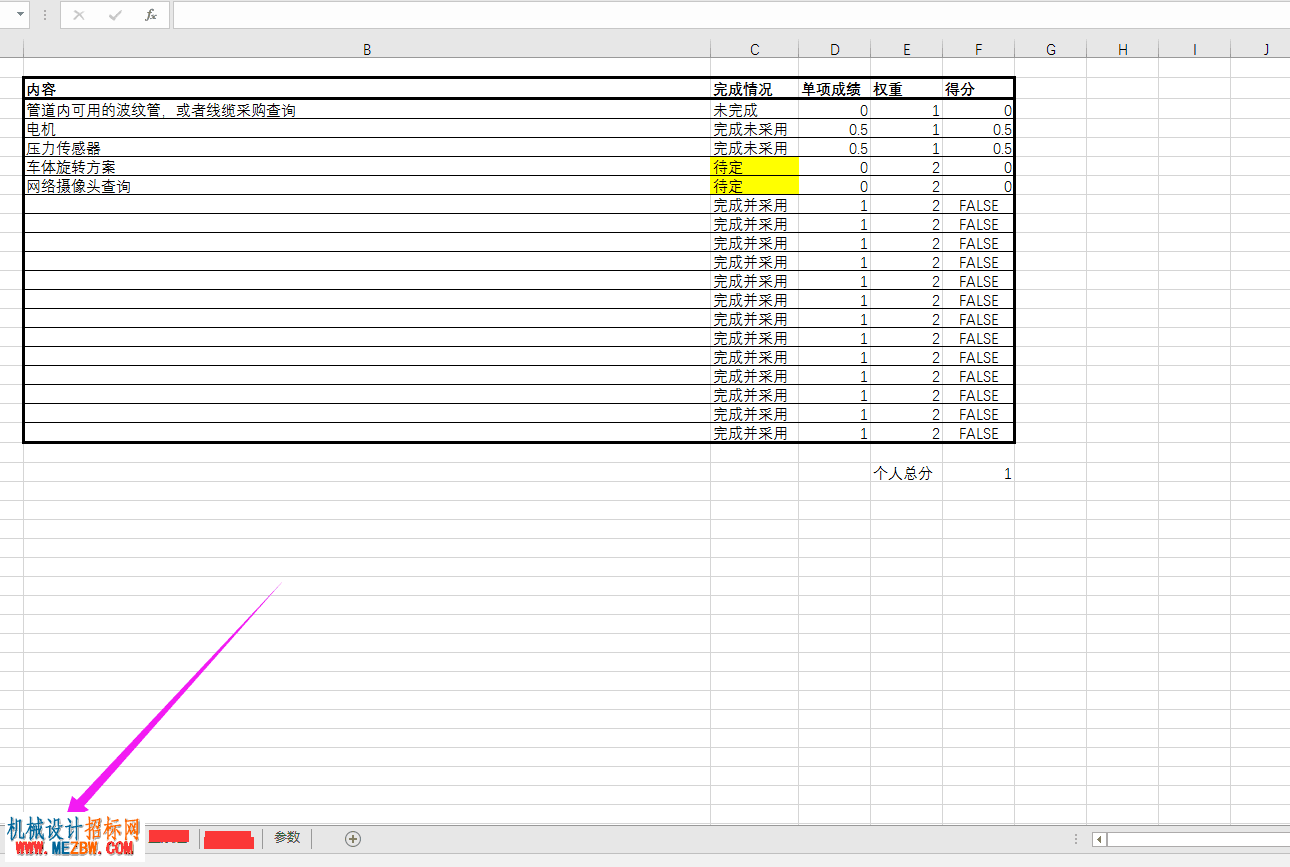Select 单项成绩 0.5 in 电机 row
This screenshot has height=867, width=1290.
(x=834, y=129)
